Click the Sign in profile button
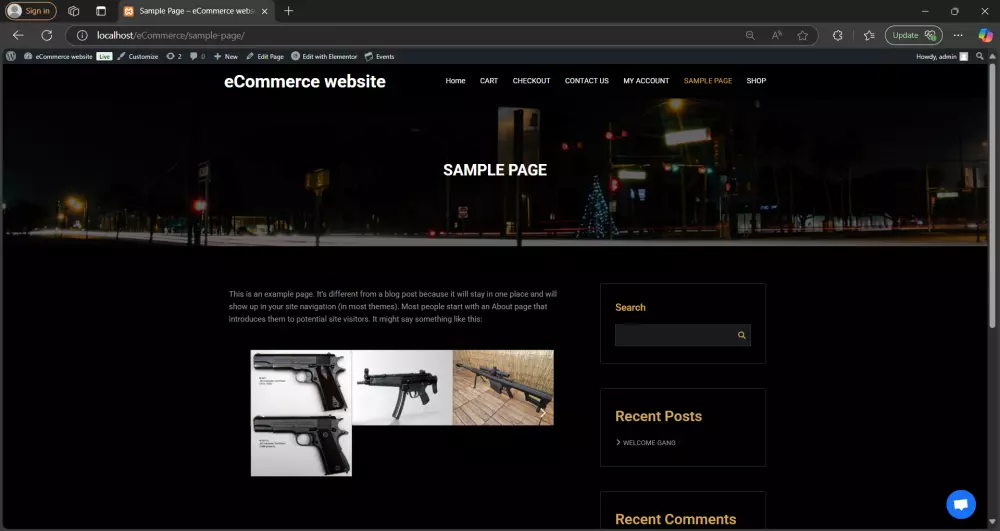 pos(31,11)
